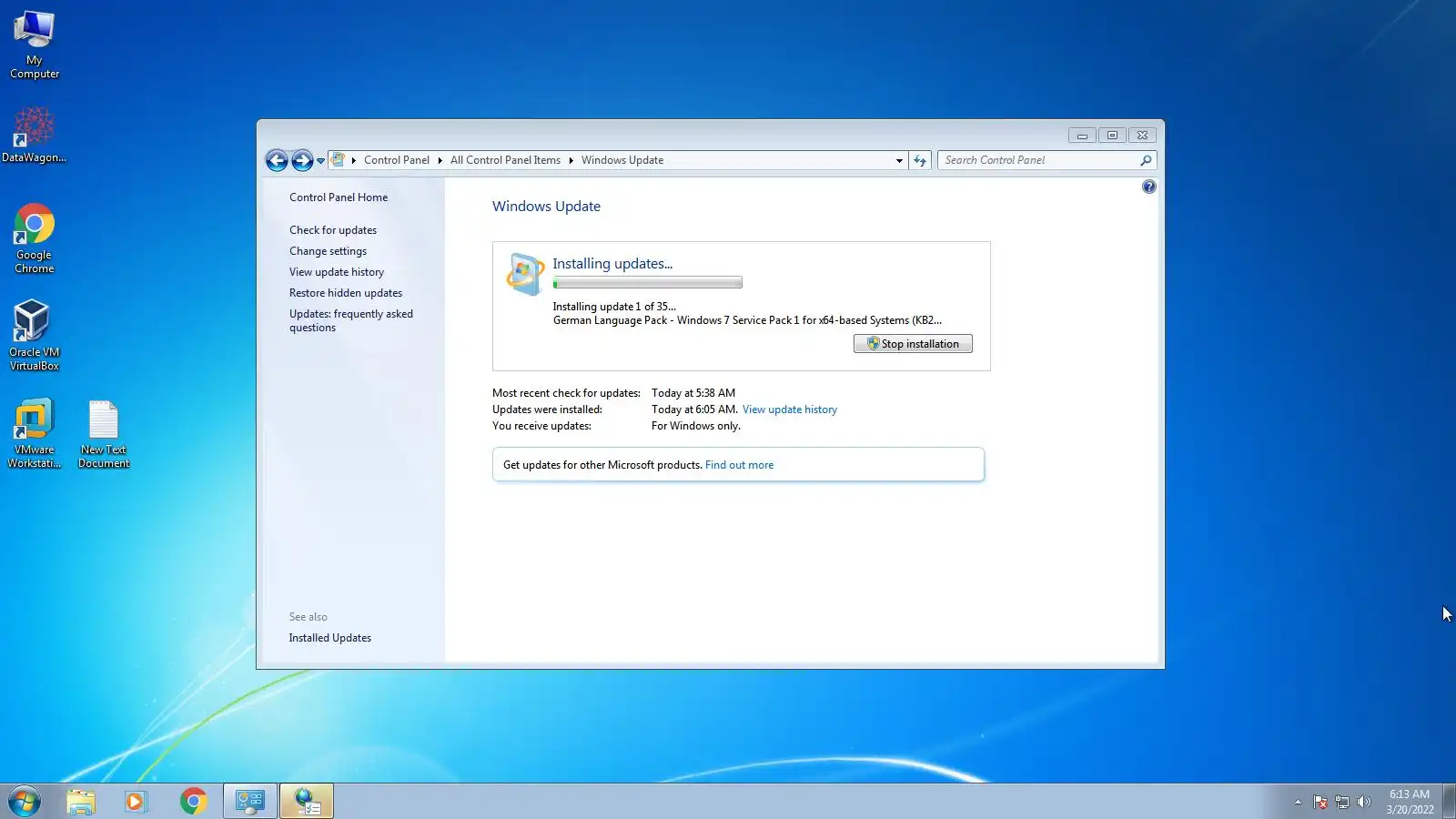Open recent pages dropdown next to Forward
1456x819 pixels.
click(x=320, y=161)
